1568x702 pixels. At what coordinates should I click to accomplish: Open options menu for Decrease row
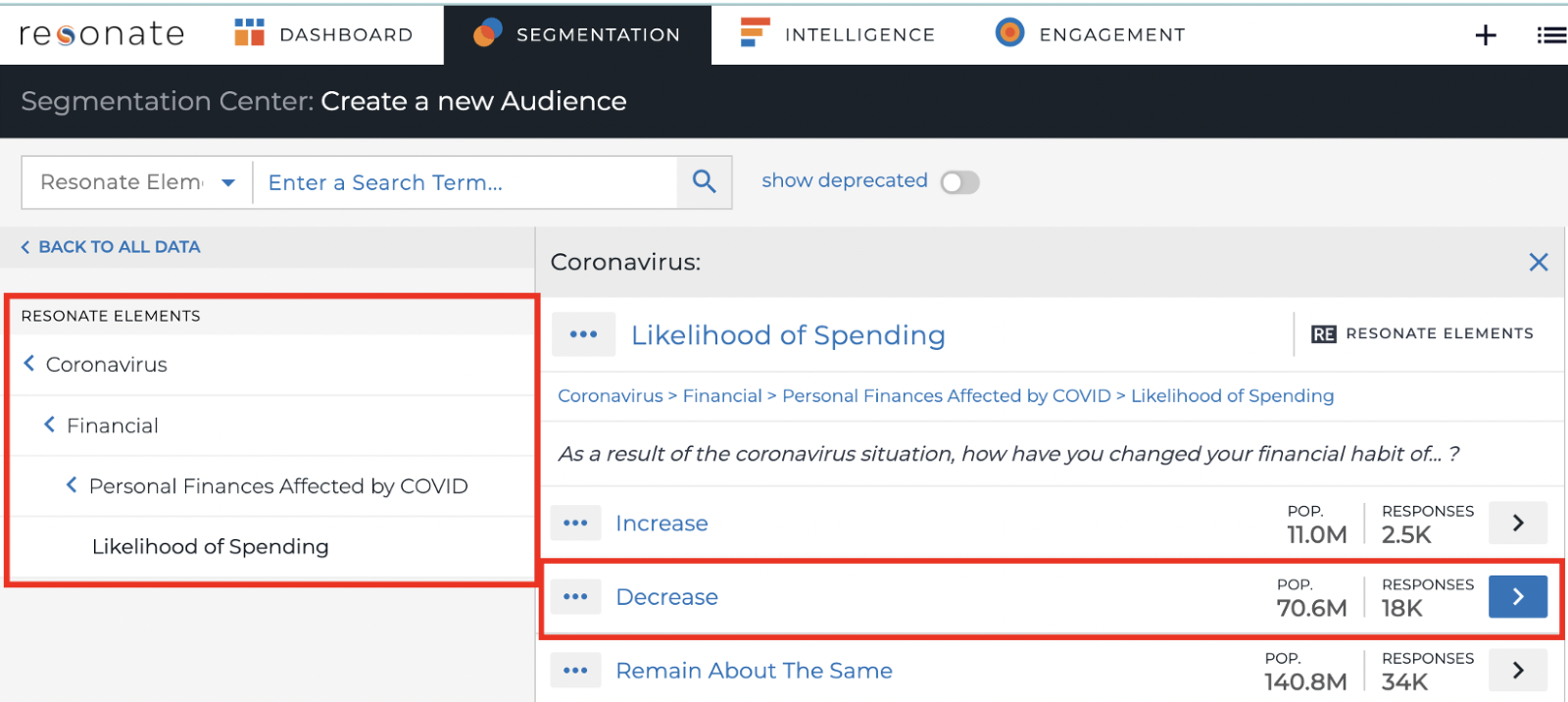[x=575, y=597]
